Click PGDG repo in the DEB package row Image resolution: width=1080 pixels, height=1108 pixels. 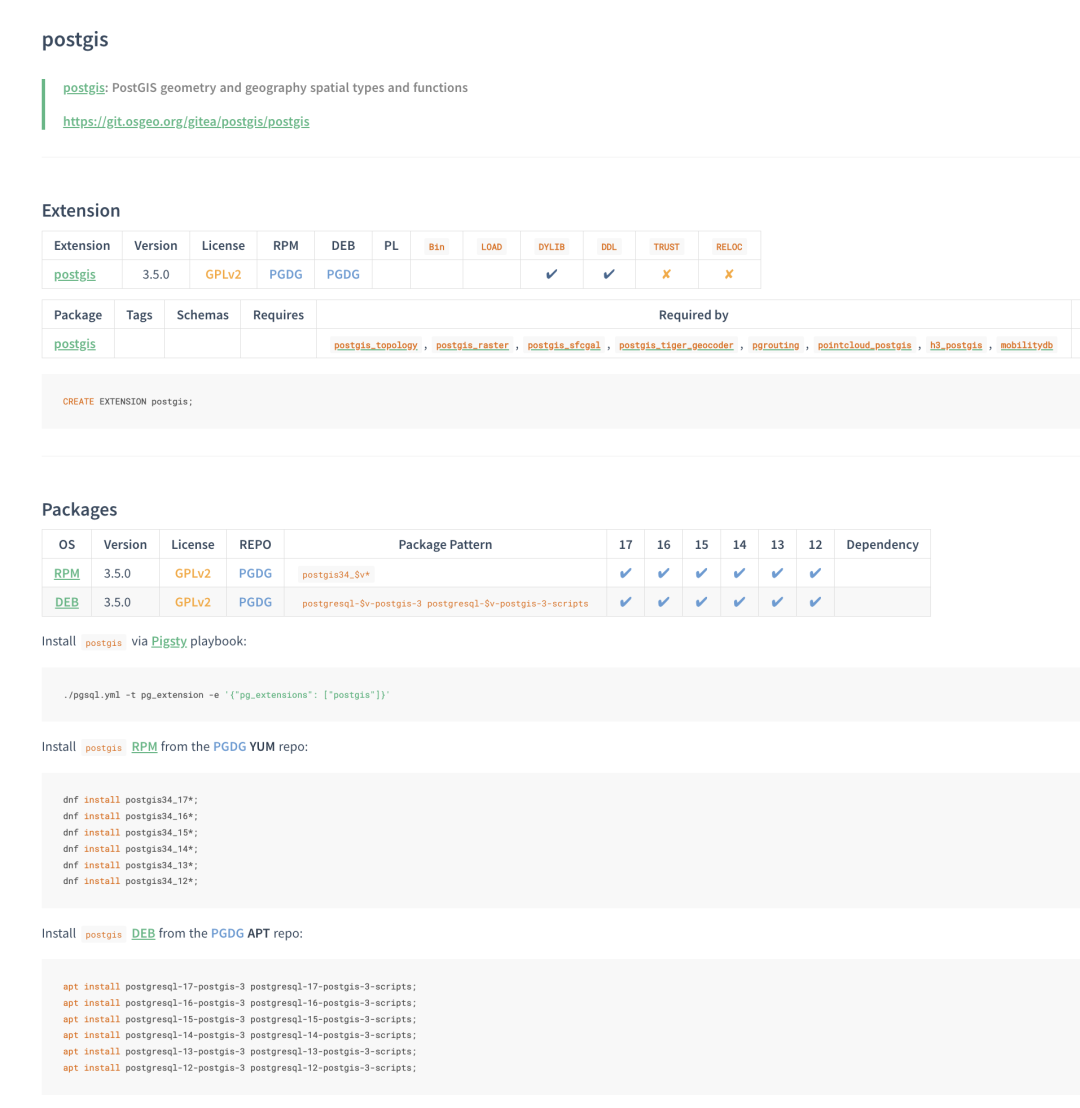click(x=255, y=602)
